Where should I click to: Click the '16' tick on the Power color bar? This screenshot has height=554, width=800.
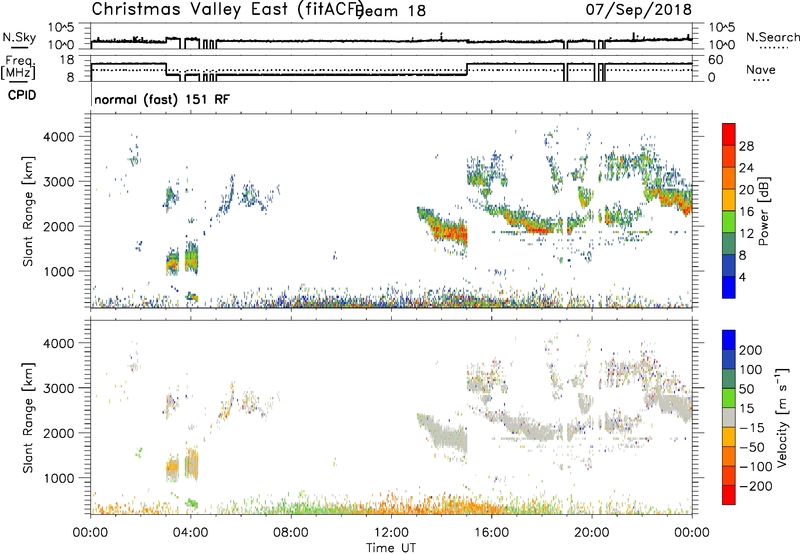746,212
